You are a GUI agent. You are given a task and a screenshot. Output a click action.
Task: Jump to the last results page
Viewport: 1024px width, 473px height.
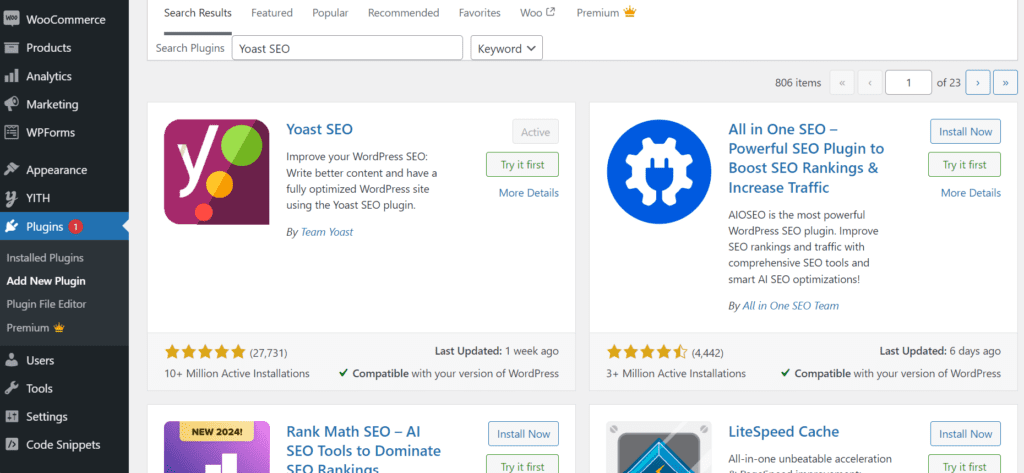(x=1005, y=82)
